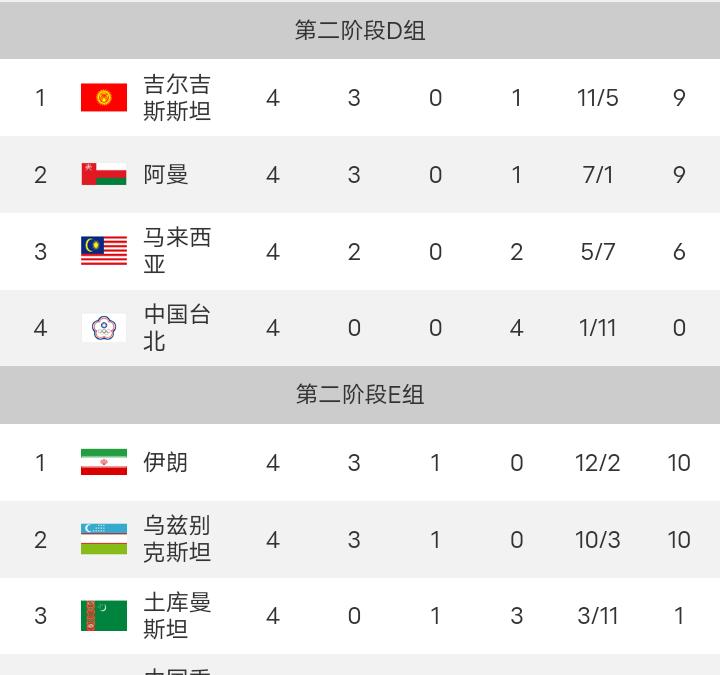Click the 第二阶段E组 group header
The height and width of the screenshot is (675, 720).
coord(360,395)
